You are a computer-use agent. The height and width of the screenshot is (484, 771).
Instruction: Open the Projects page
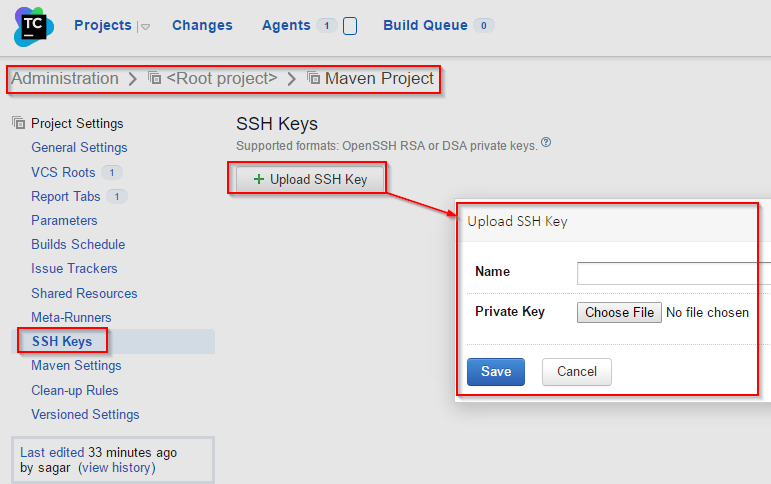click(x=103, y=25)
